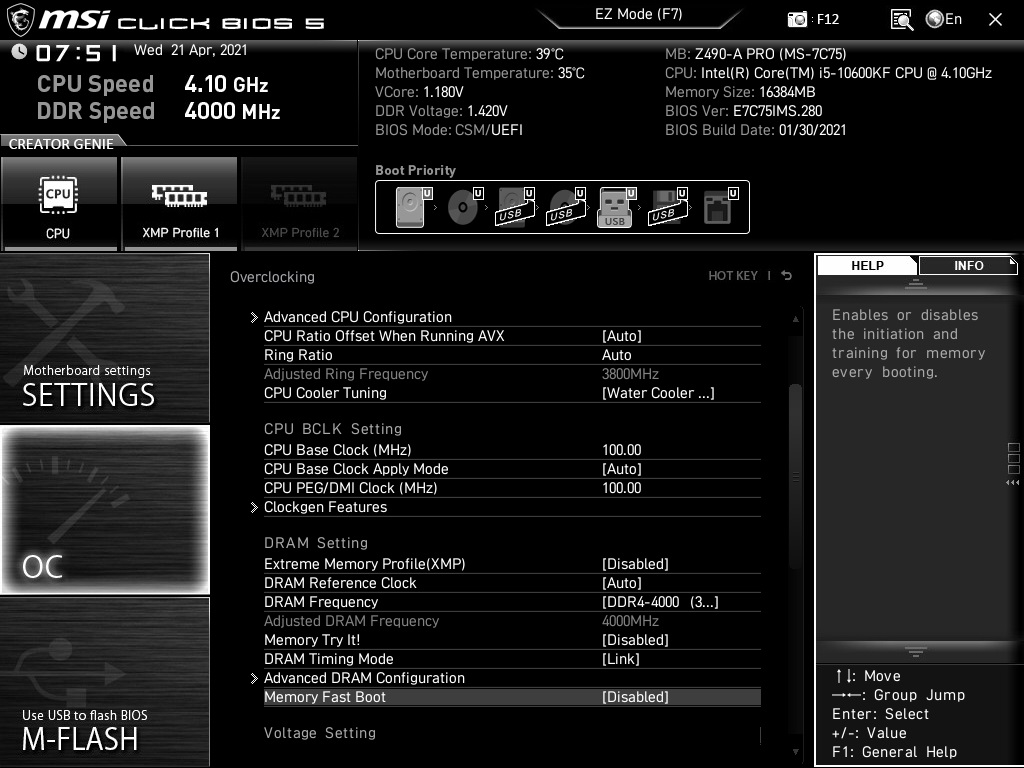Screen dimensions: 1024x768
Task: Select the USB hard disk boot device
Action: [x=516, y=207]
